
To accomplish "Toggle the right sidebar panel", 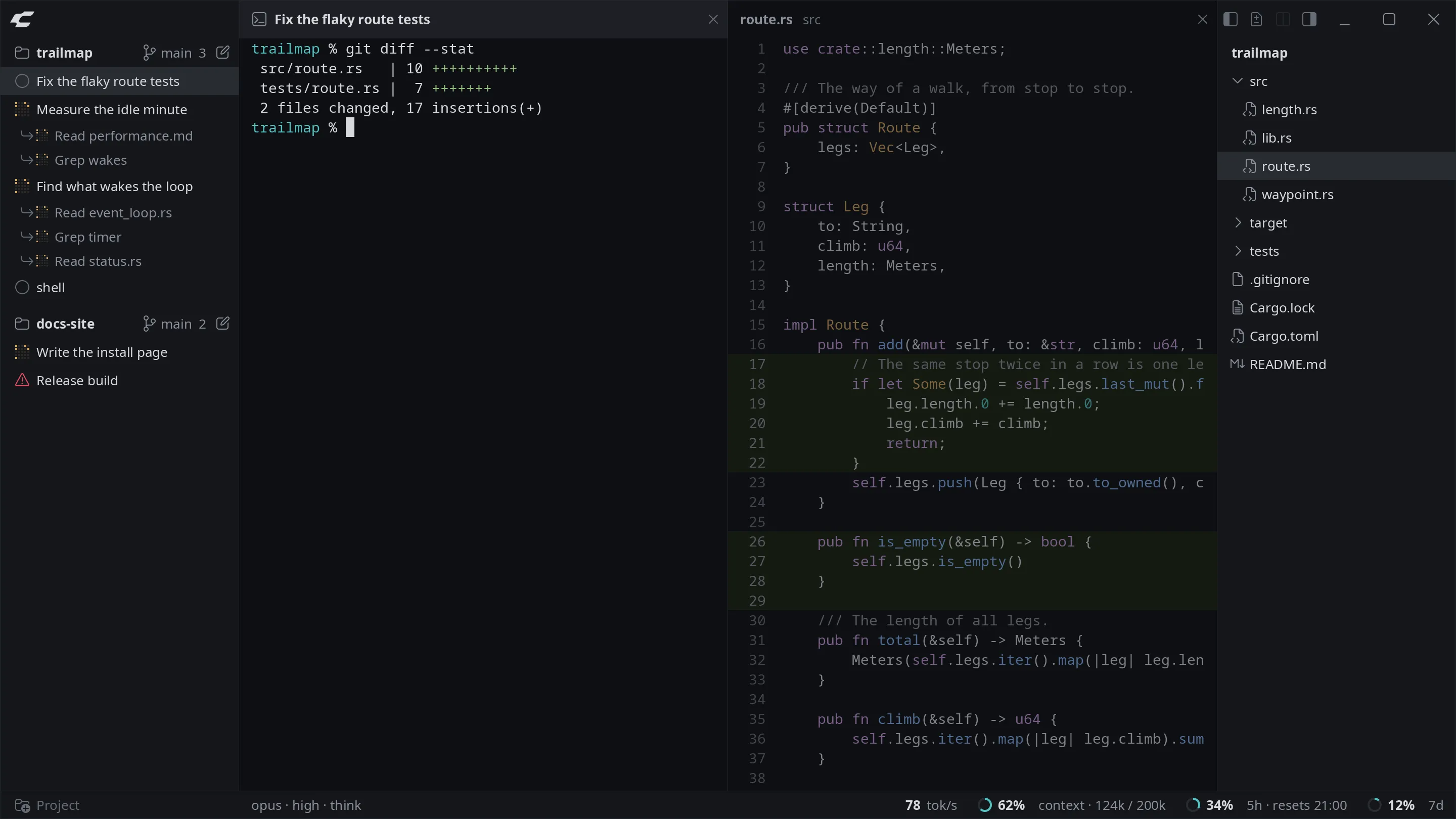I will pyautogui.click(x=1309, y=19).
